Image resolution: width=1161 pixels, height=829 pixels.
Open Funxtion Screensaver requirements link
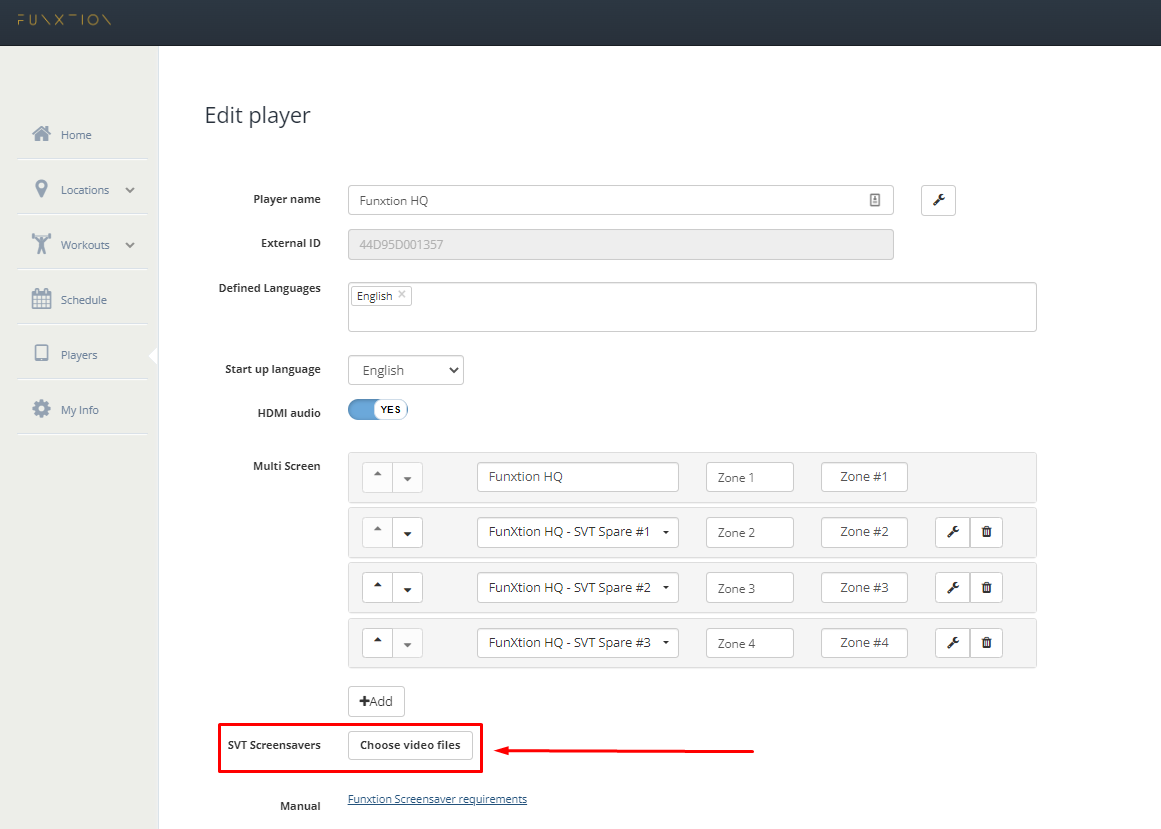click(438, 799)
